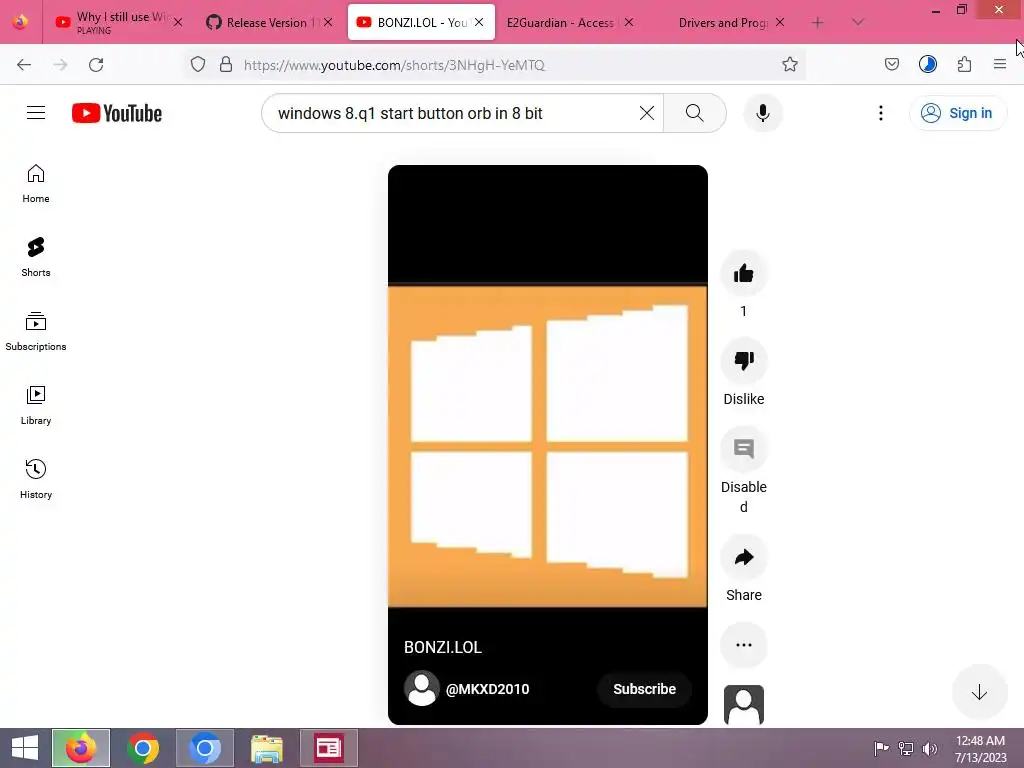
Task: Open volume control in system tray
Action: (929, 748)
